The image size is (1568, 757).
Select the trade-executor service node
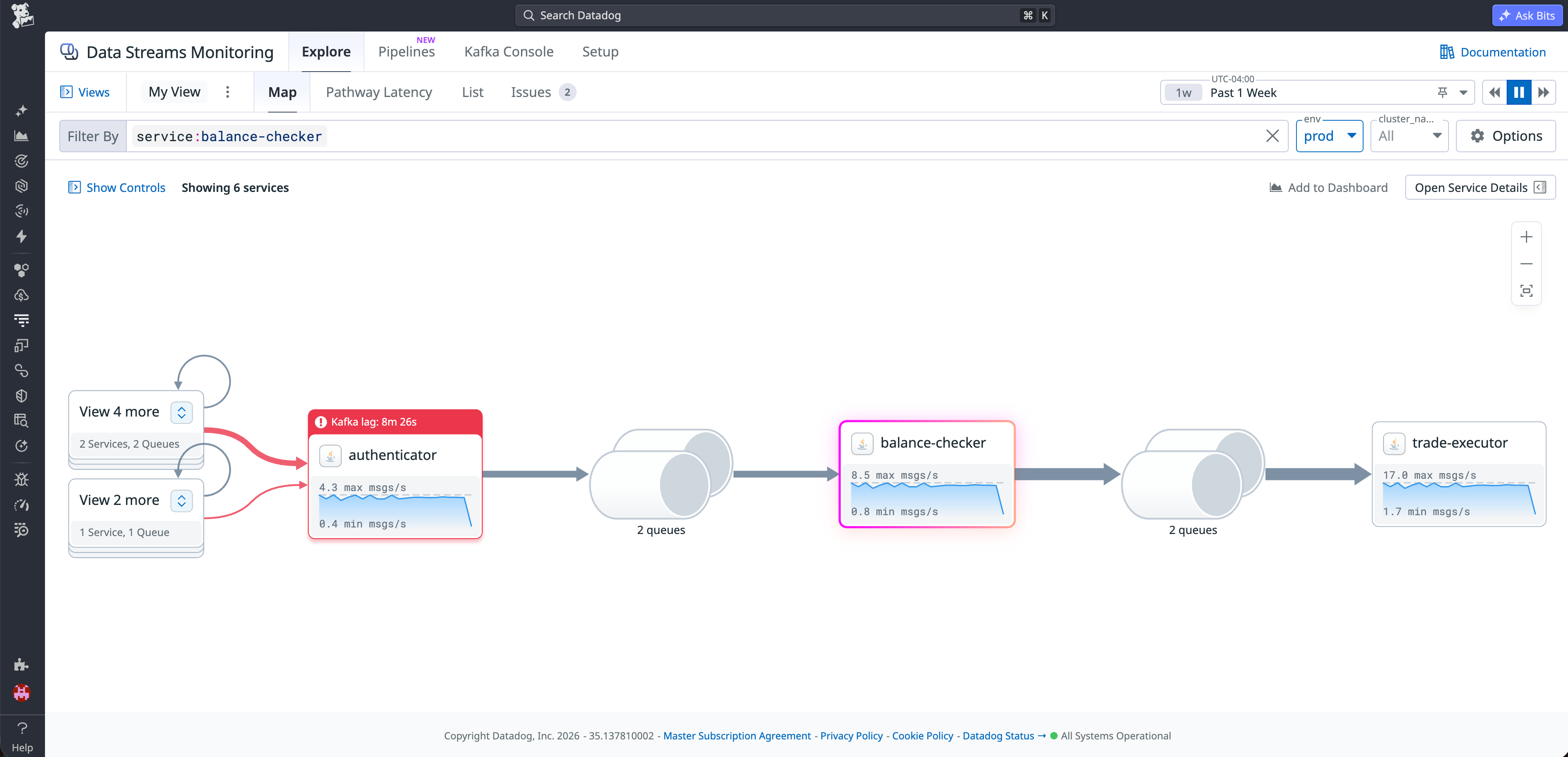(1458, 474)
